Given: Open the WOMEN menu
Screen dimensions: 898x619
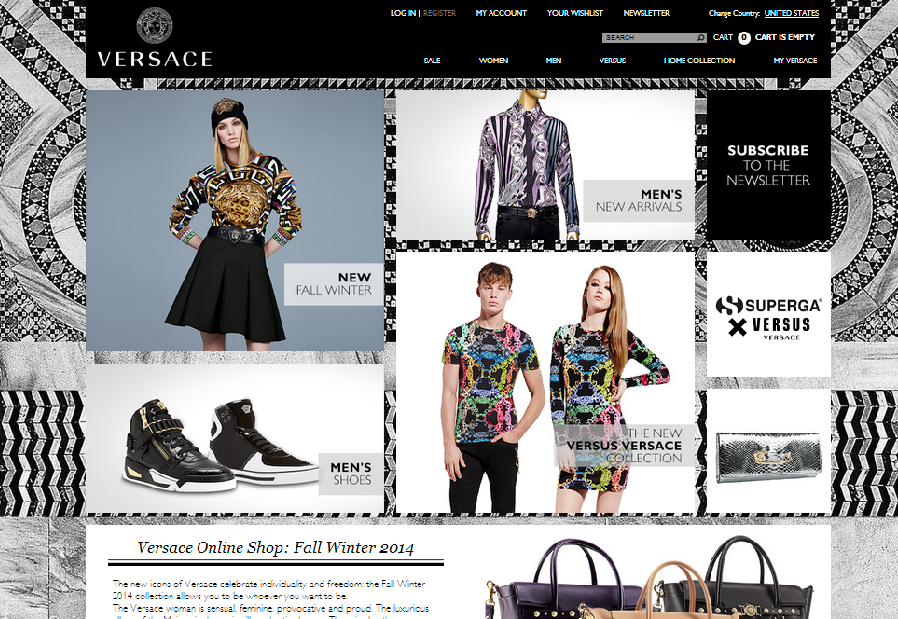Looking at the screenshot, I should 493,60.
